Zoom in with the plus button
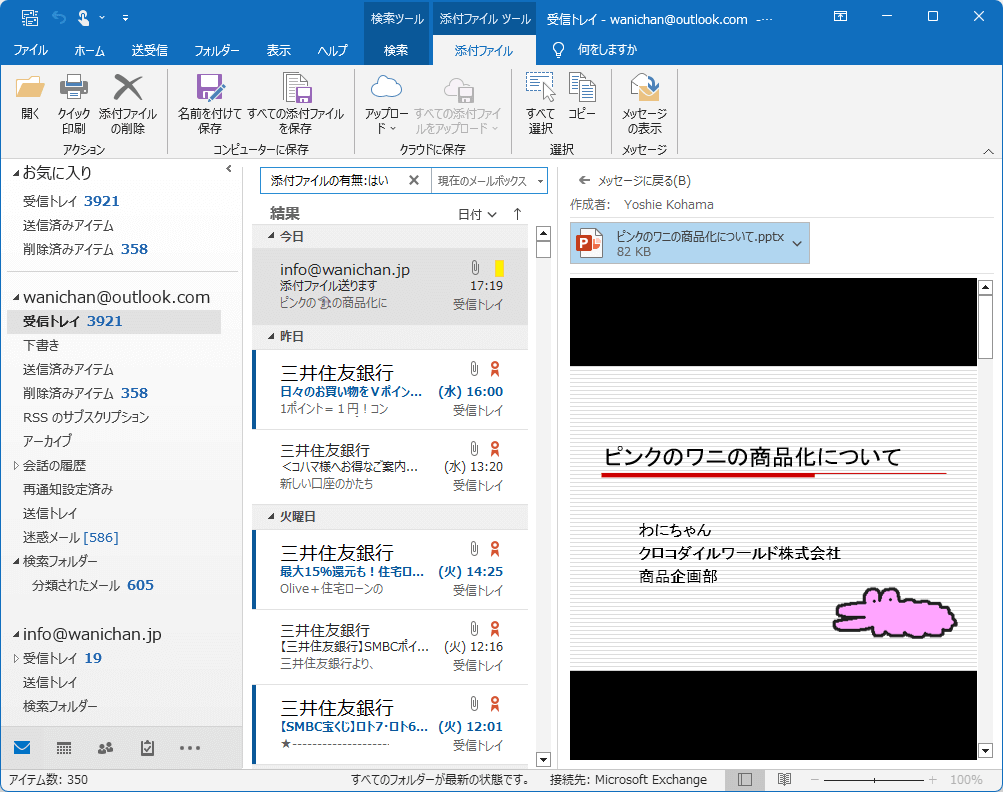 point(933,779)
